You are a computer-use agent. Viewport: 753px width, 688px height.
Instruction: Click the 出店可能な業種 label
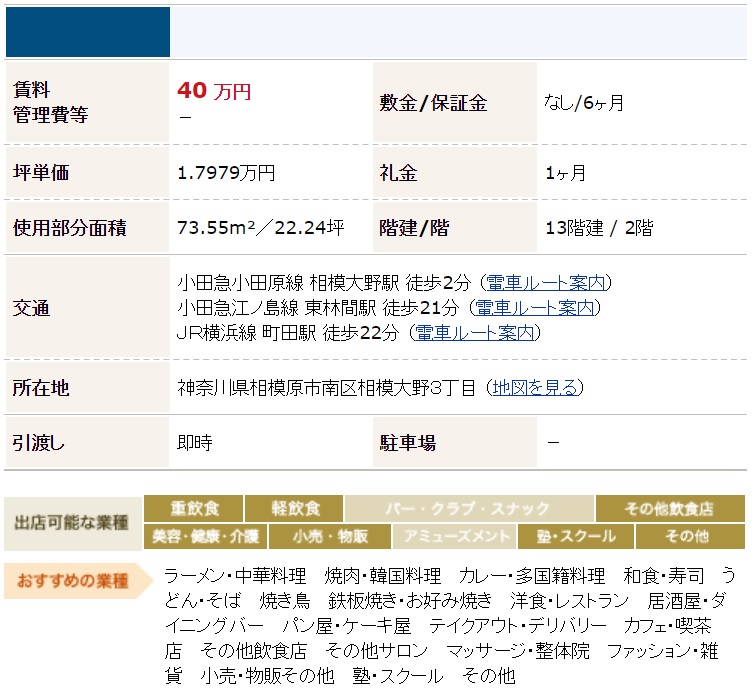pos(72,522)
